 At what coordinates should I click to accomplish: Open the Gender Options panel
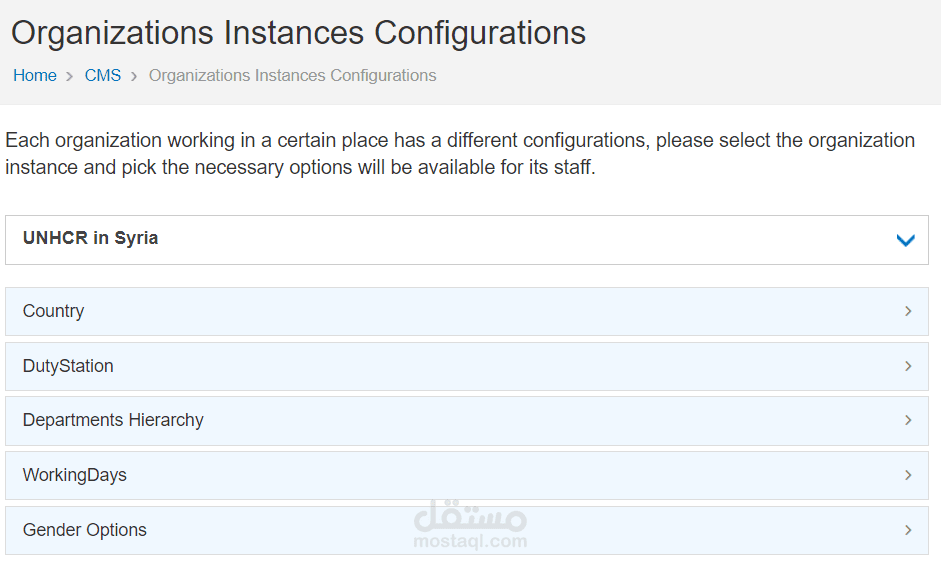point(85,530)
